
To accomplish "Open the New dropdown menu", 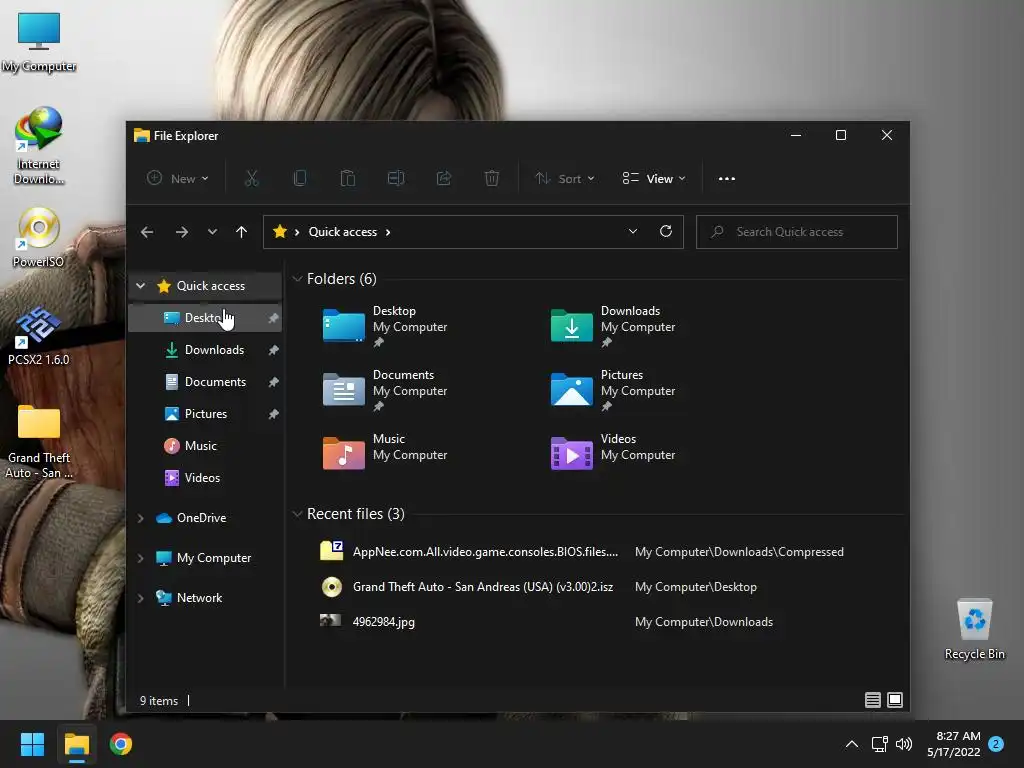I will (x=178, y=178).
